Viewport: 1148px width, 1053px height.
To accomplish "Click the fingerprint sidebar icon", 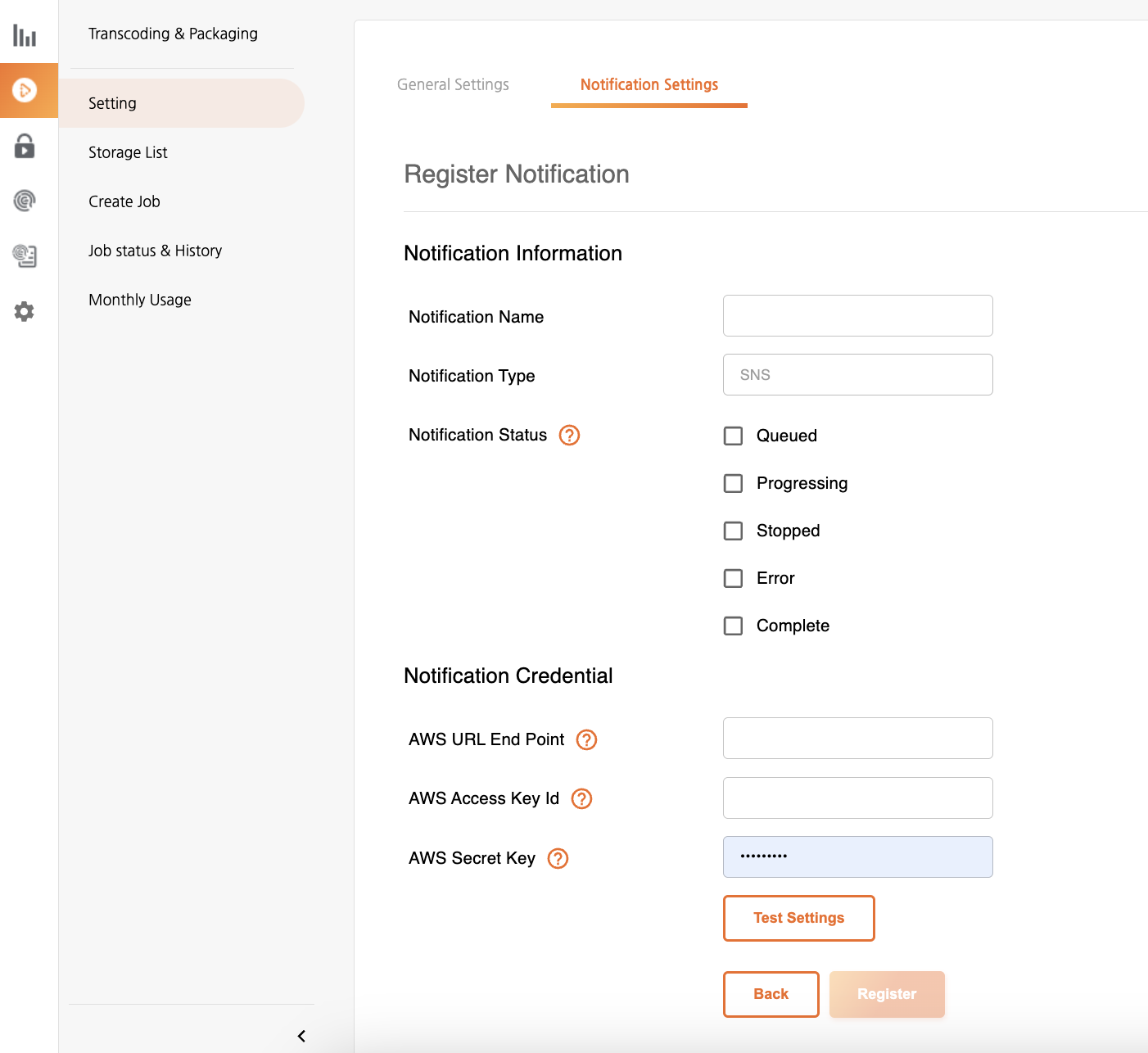I will 25,201.
